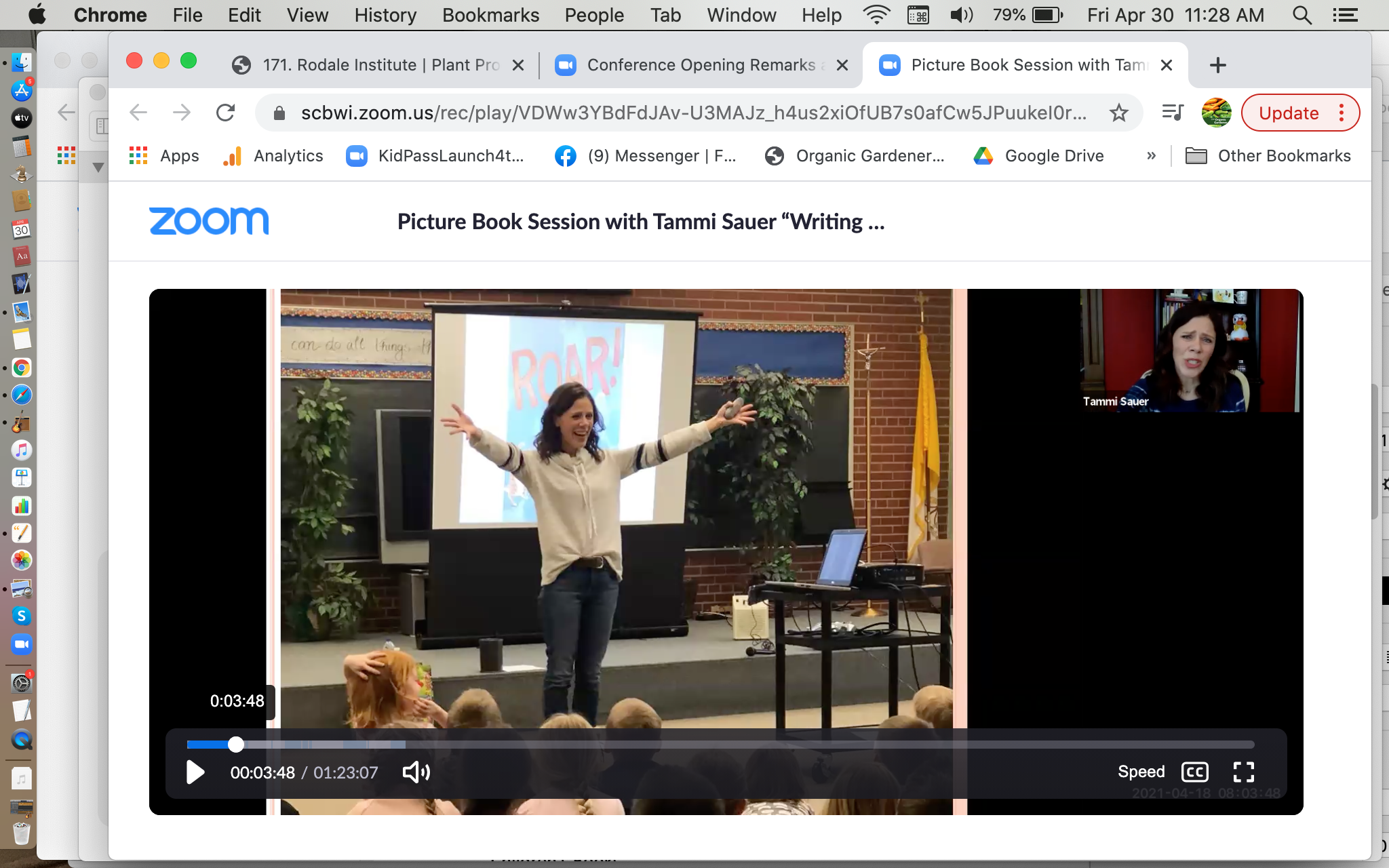Image resolution: width=1389 pixels, height=868 pixels.
Task: Click the video progress slider handle
Action: pyautogui.click(x=235, y=745)
